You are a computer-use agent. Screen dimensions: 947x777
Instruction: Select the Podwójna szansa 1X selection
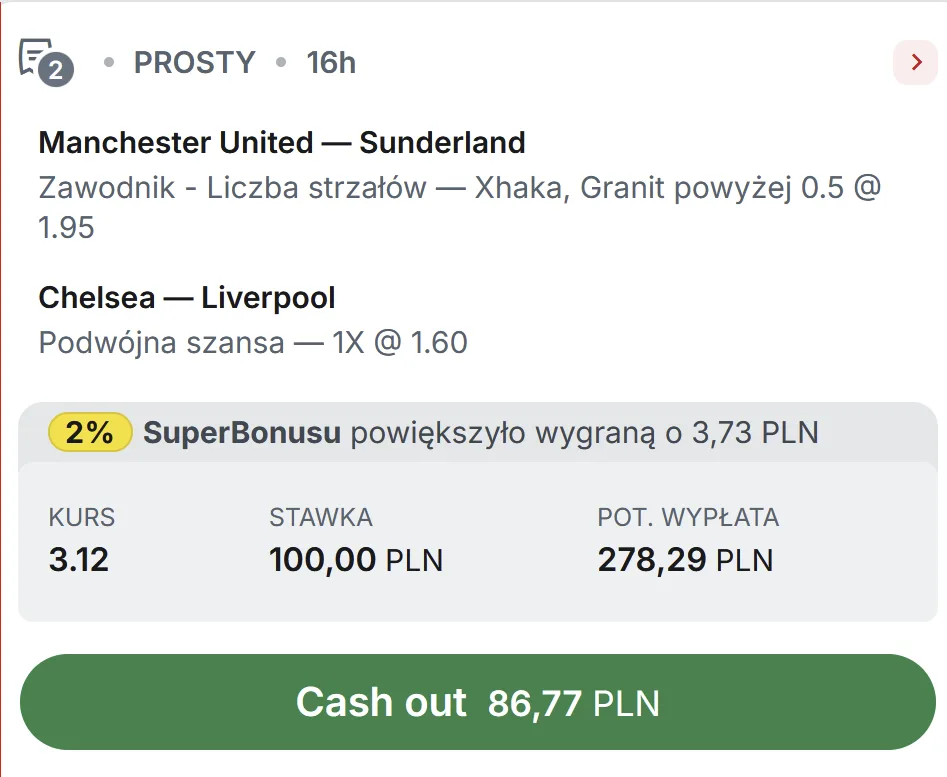coord(253,343)
